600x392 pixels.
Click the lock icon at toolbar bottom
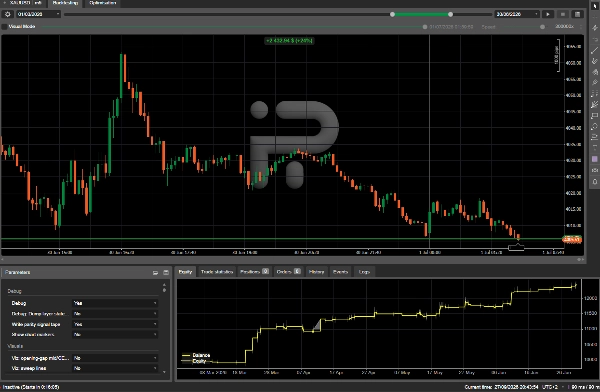[x=594, y=181]
